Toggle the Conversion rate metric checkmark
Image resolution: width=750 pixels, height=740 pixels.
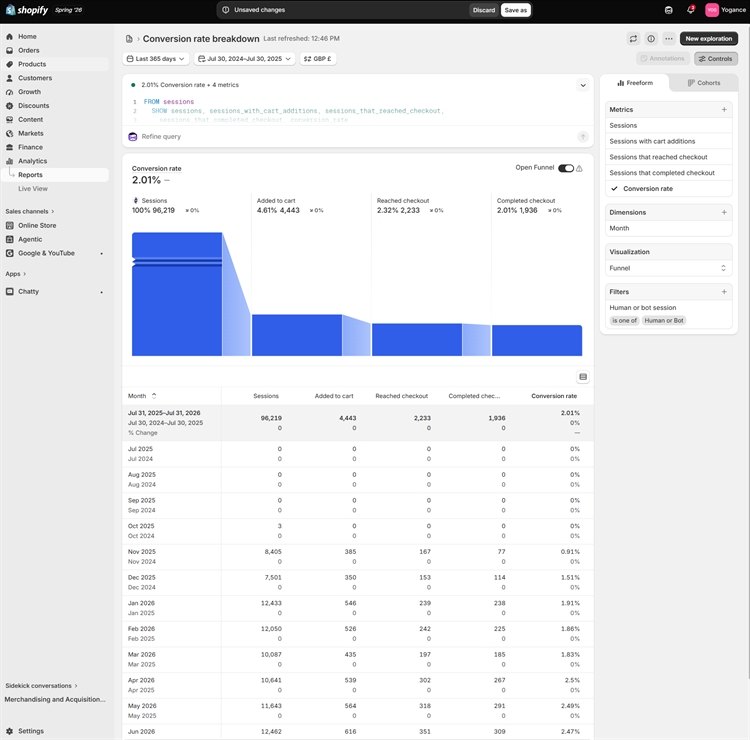tap(614, 188)
